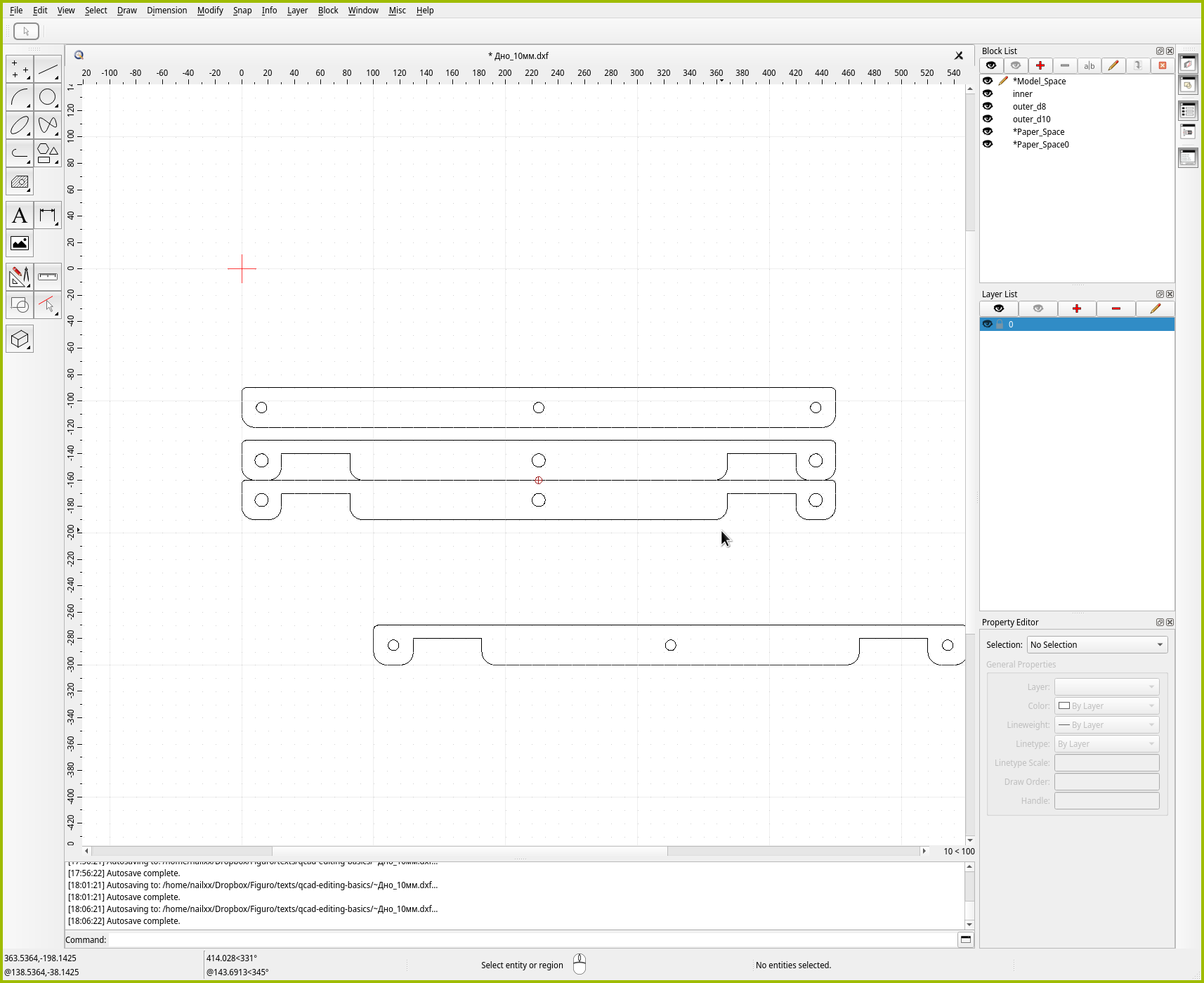Toggle visibility of layer 0
Image resolution: width=1204 pixels, height=983 pixels.
988,324
